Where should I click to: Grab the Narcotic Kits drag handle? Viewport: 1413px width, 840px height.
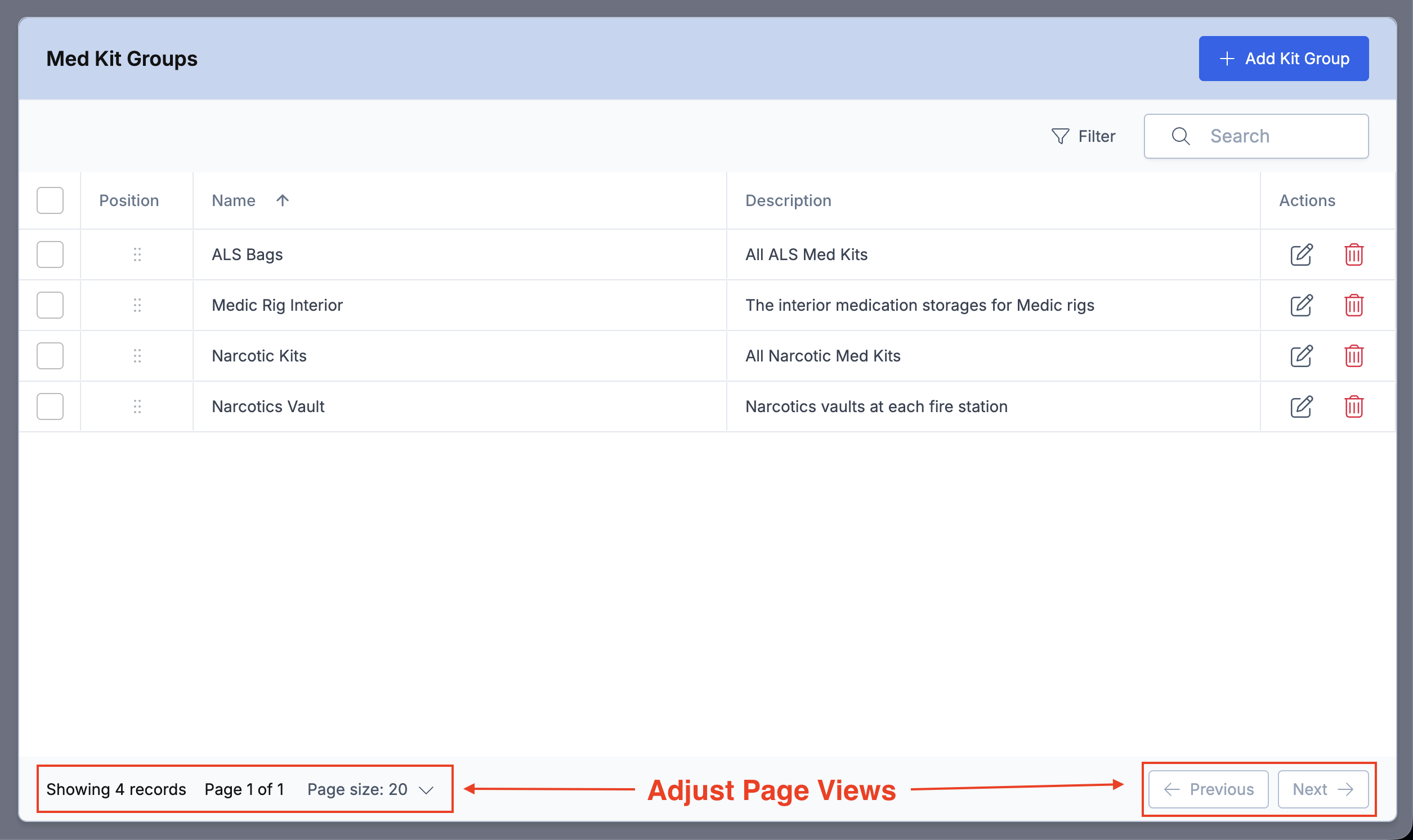click(137, 356)
